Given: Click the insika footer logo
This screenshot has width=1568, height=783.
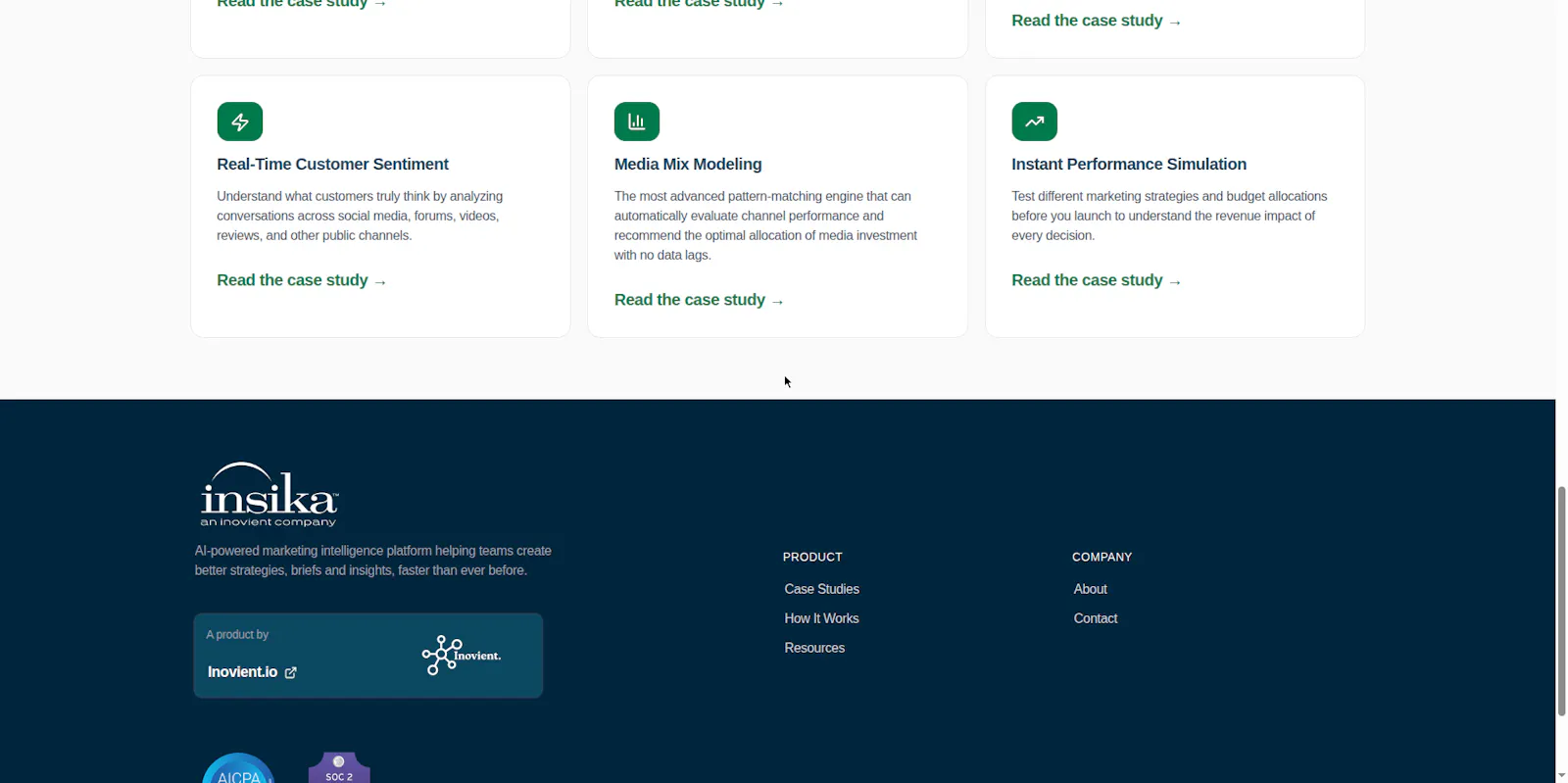Looking at the screenshot, I should (x=269, y=495).
